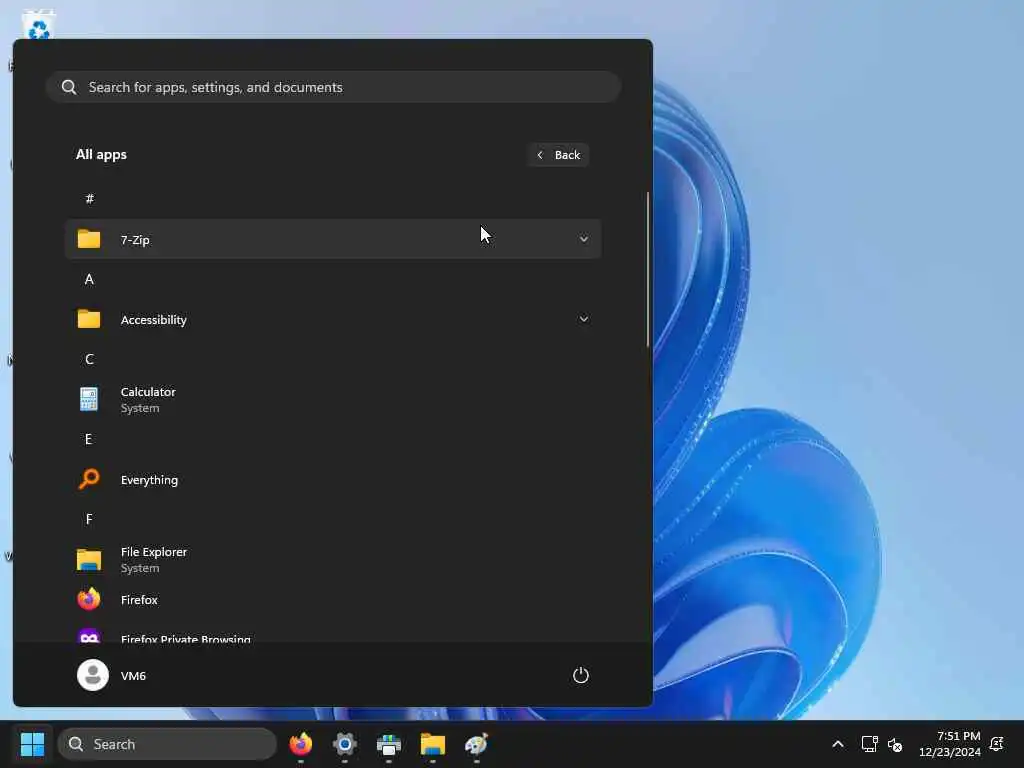Viewport: 1024px width, 768px height.
Task: Click the VM6 user avatar
Action: (93, 675)
